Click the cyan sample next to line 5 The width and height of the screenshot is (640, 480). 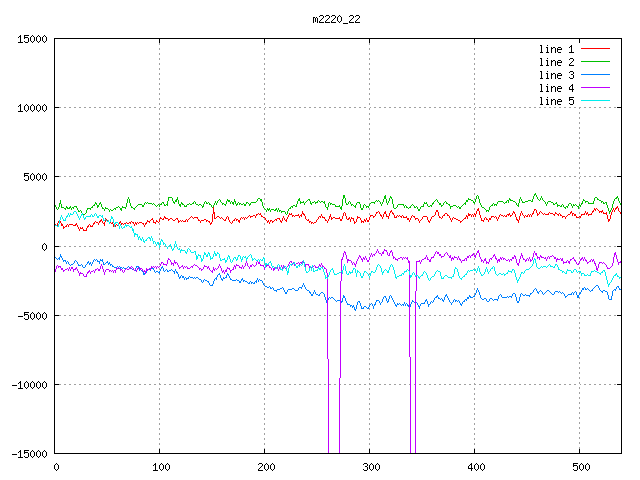[595, 101]
